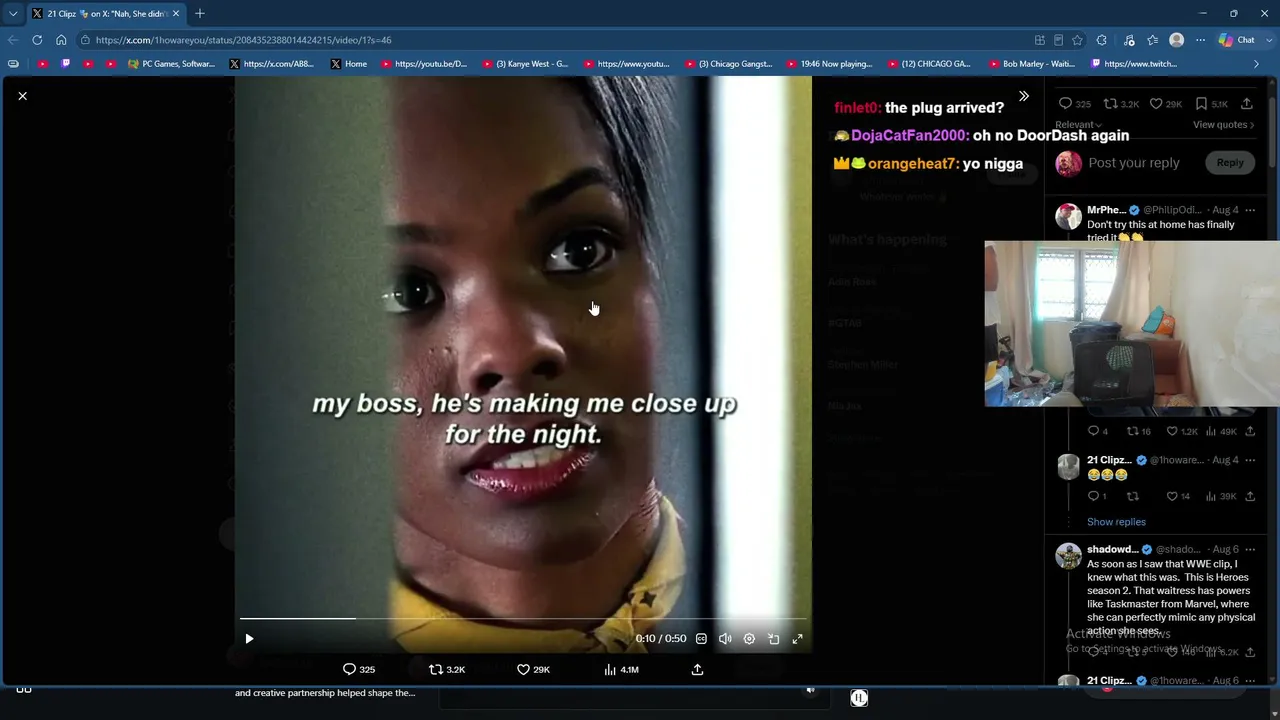
Task: Open Copilot Chat button
Action: point(1237,40)
